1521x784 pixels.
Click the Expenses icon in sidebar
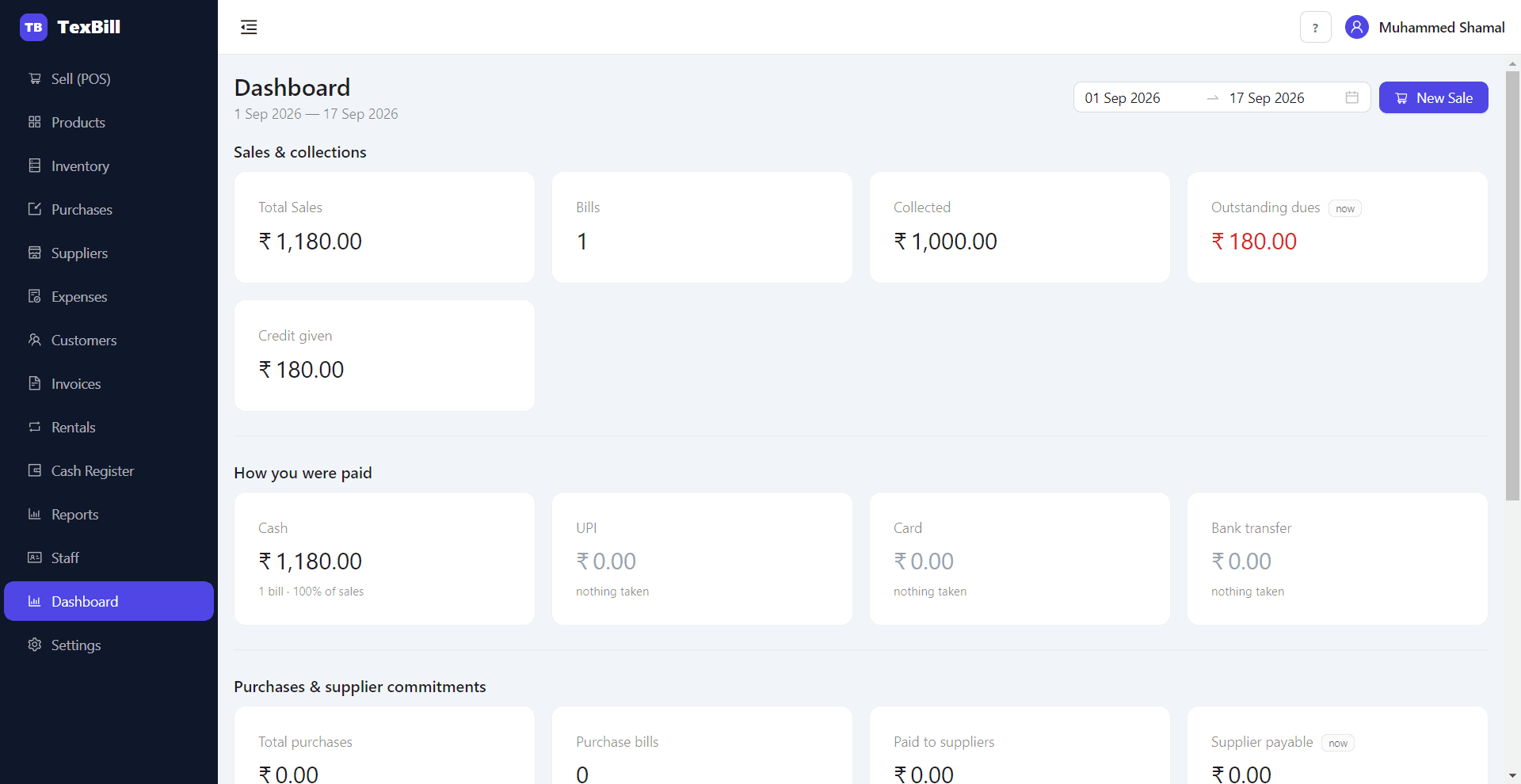(x=35, y=296)
